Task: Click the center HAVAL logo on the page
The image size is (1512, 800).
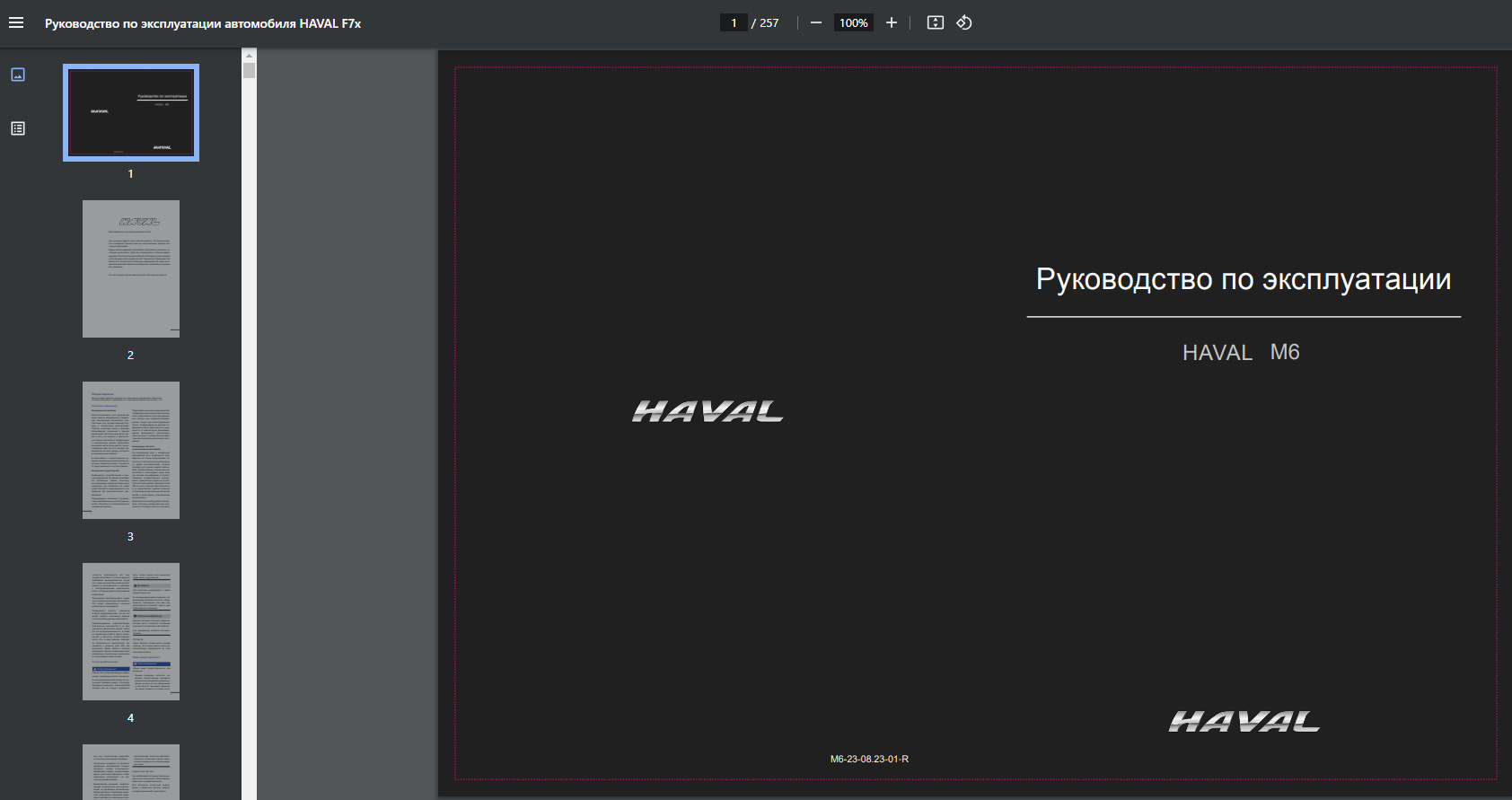Action: point(708,411)
